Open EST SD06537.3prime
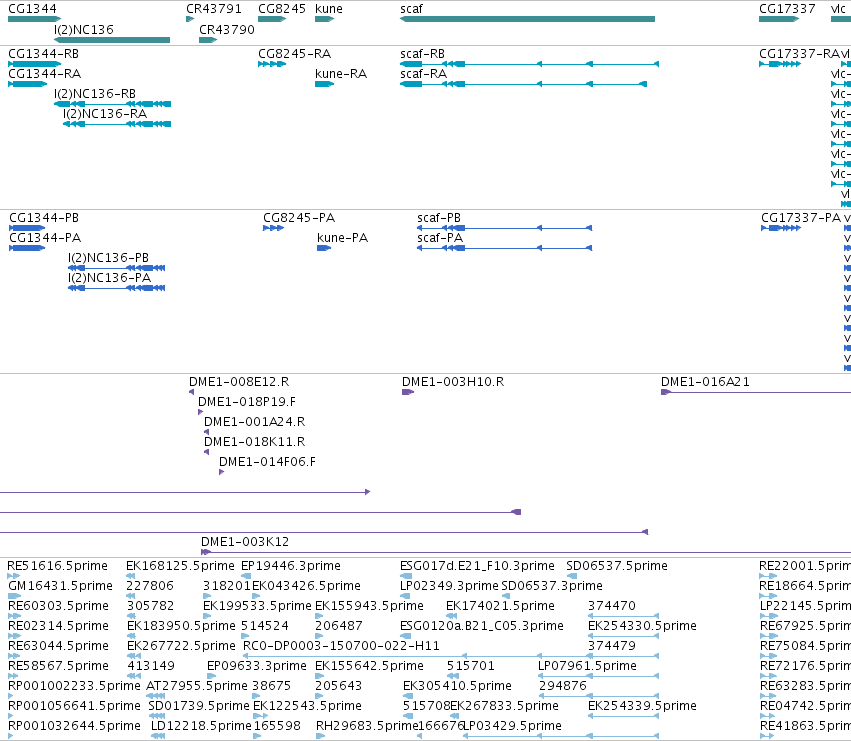This screenshot has width=851, height=741. (552, 586)
